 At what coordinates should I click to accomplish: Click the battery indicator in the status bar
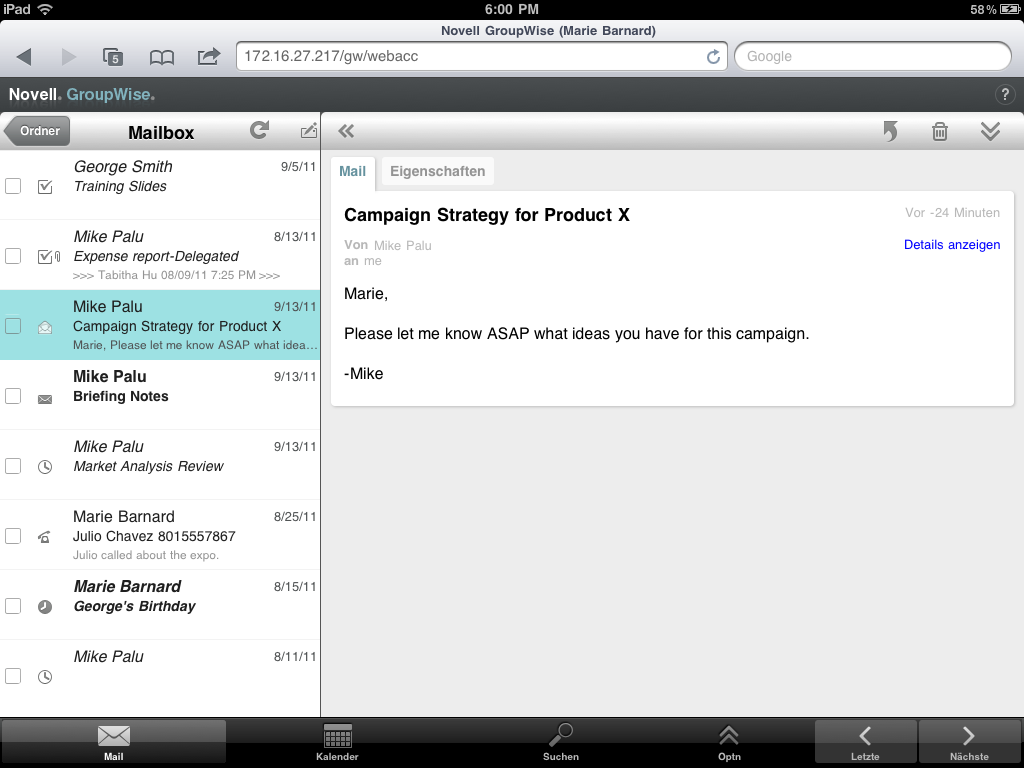pos(1010,9)
